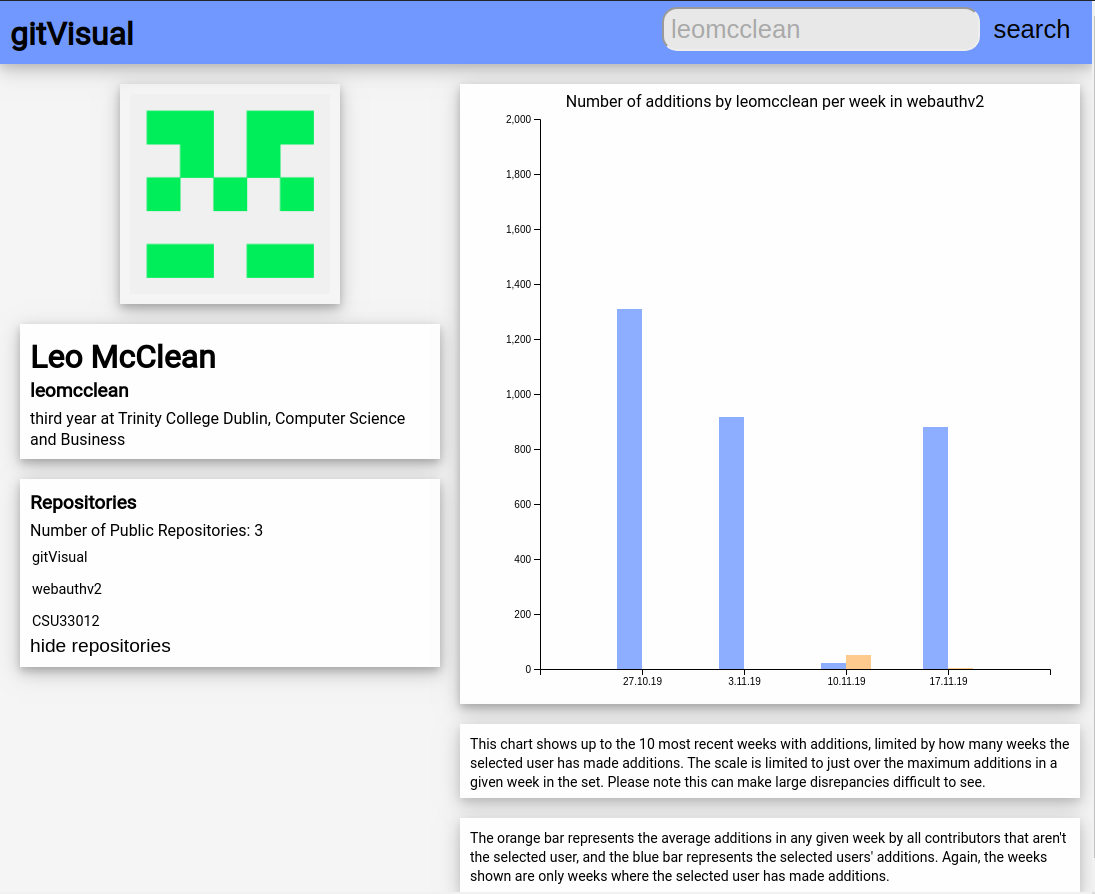The height and width of the screenshot is (894, 1095).
Task: Click the Leo McClean name heading
Action: 123,357
